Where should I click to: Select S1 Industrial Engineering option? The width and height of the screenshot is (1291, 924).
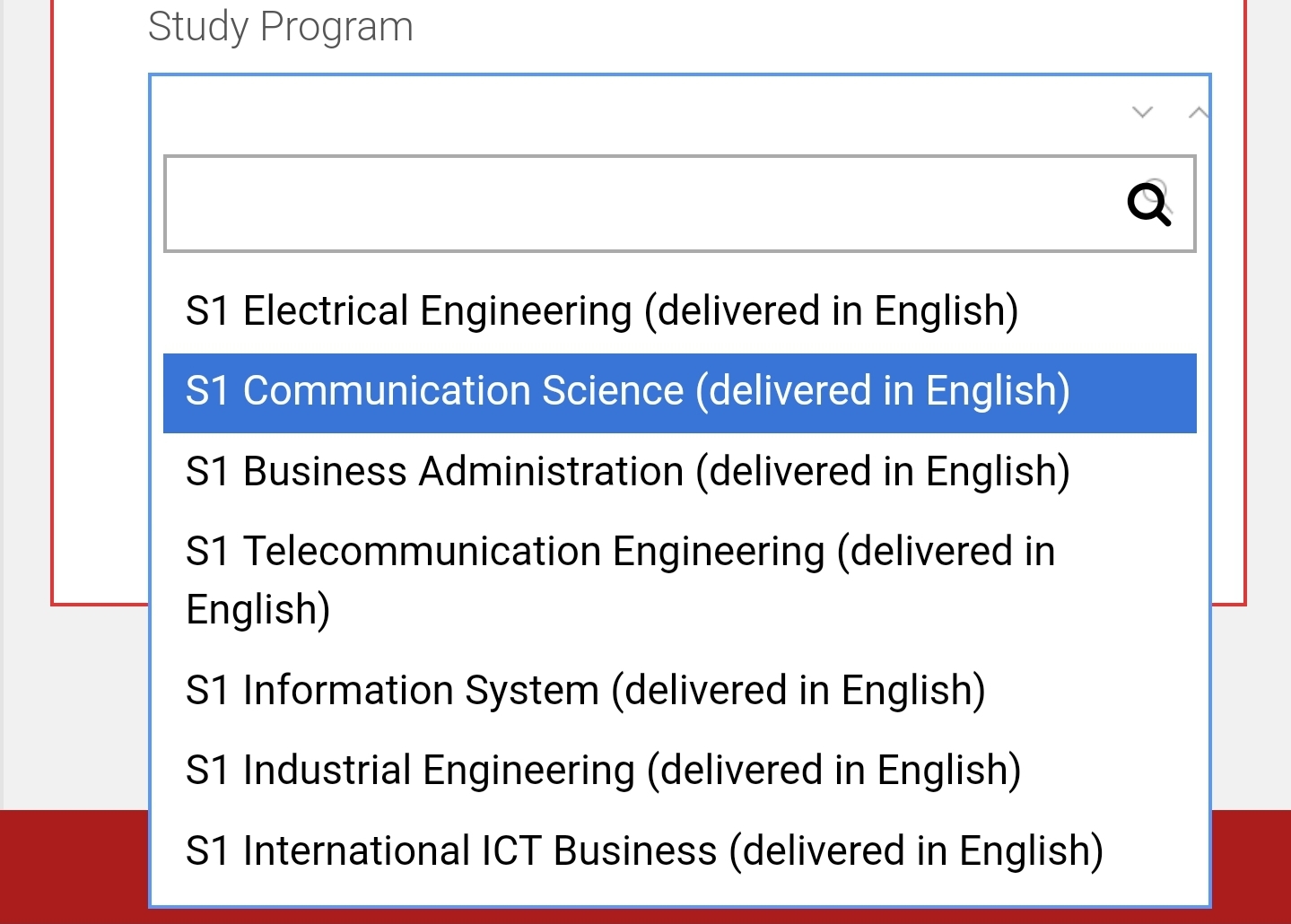pos(603,771)
